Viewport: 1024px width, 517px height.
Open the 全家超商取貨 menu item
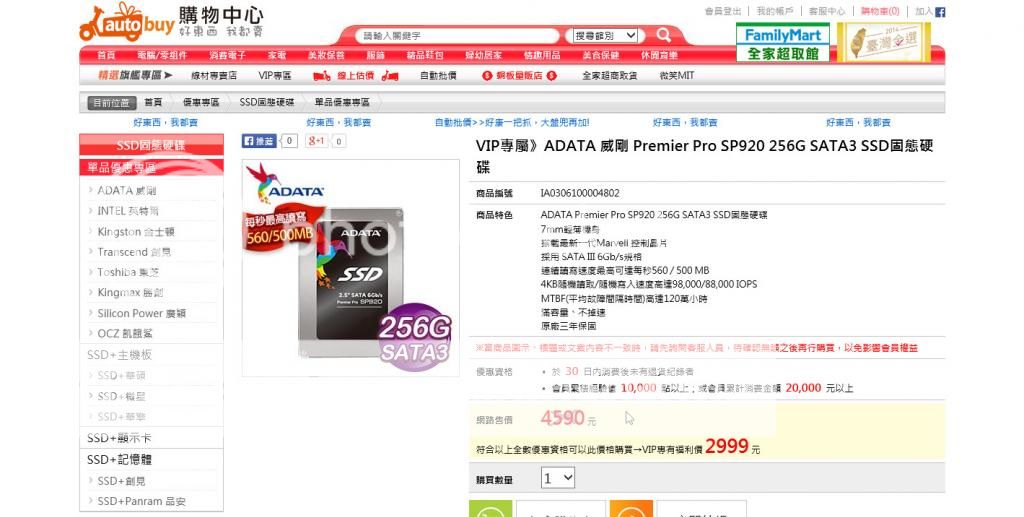click(x=609, y=76)
